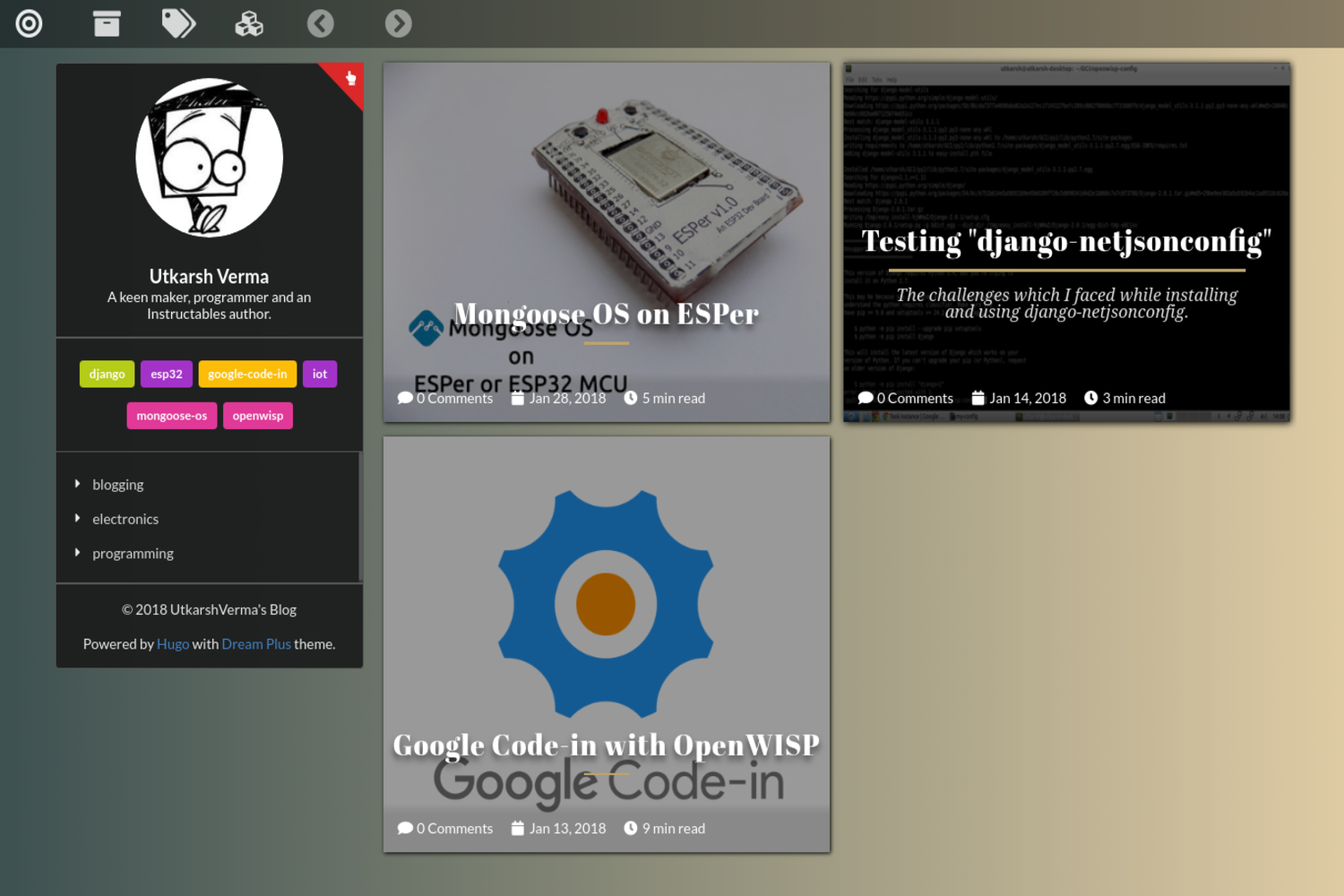Click the "3 min read" text
The height and width of the screenshot is (896, 1344).
pyautogui.click(x=1134, y=398)
